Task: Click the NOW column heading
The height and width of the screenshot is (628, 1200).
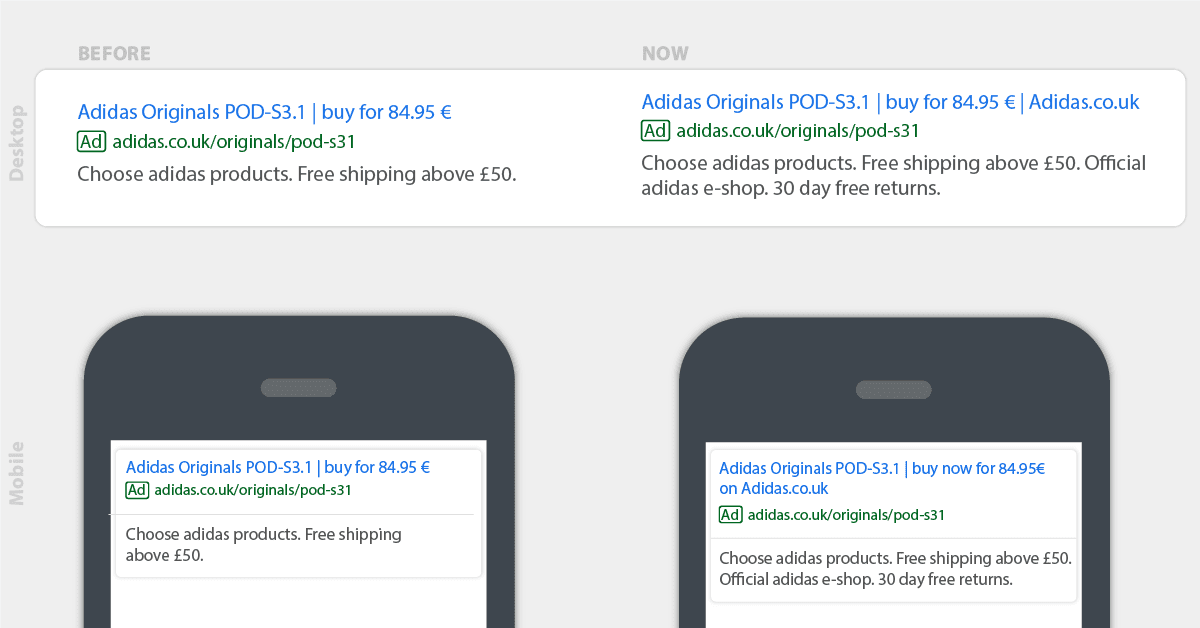Action: 665,54
